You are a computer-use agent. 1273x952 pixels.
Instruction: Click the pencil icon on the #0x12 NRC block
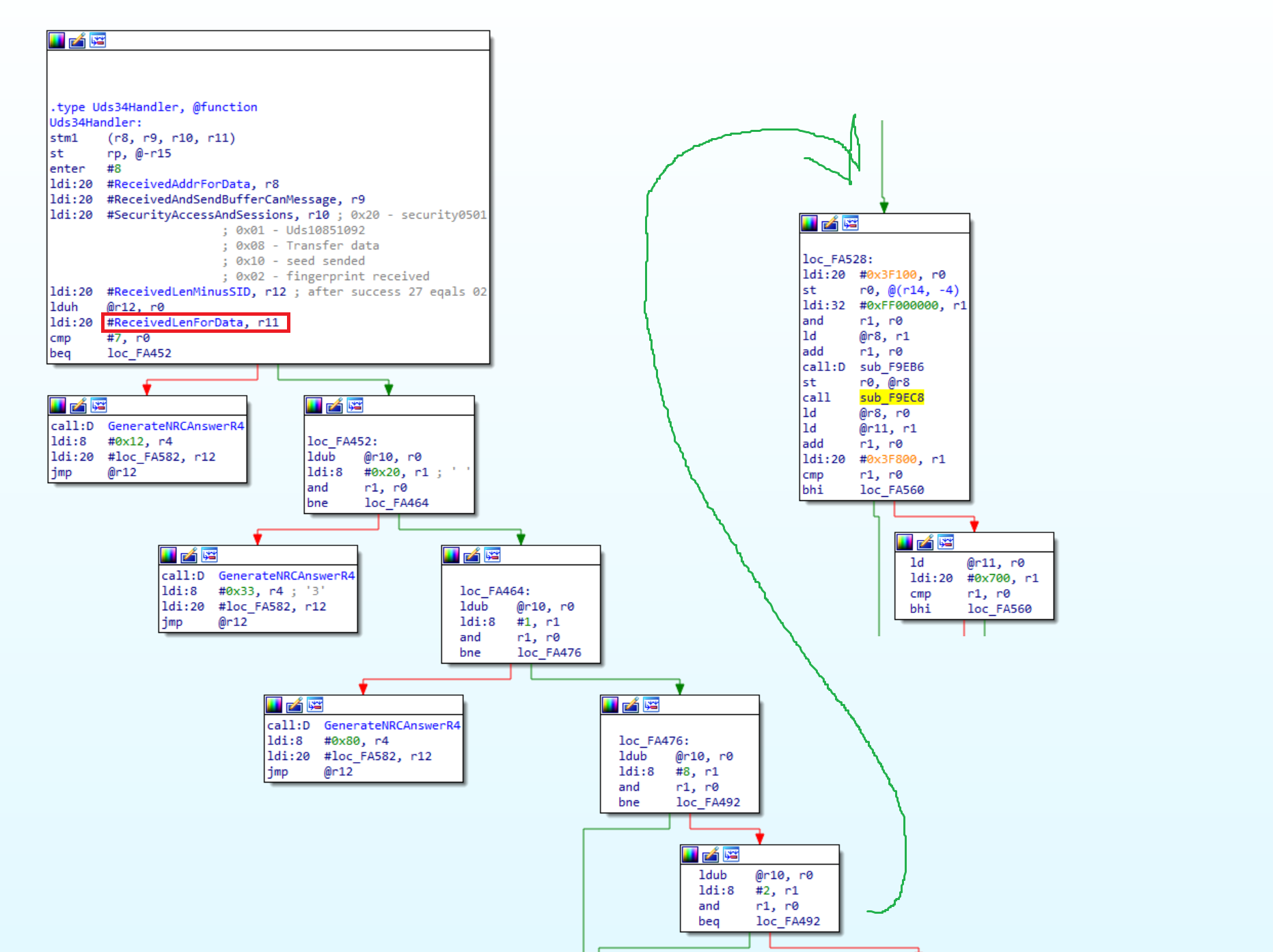coord(79,405)
